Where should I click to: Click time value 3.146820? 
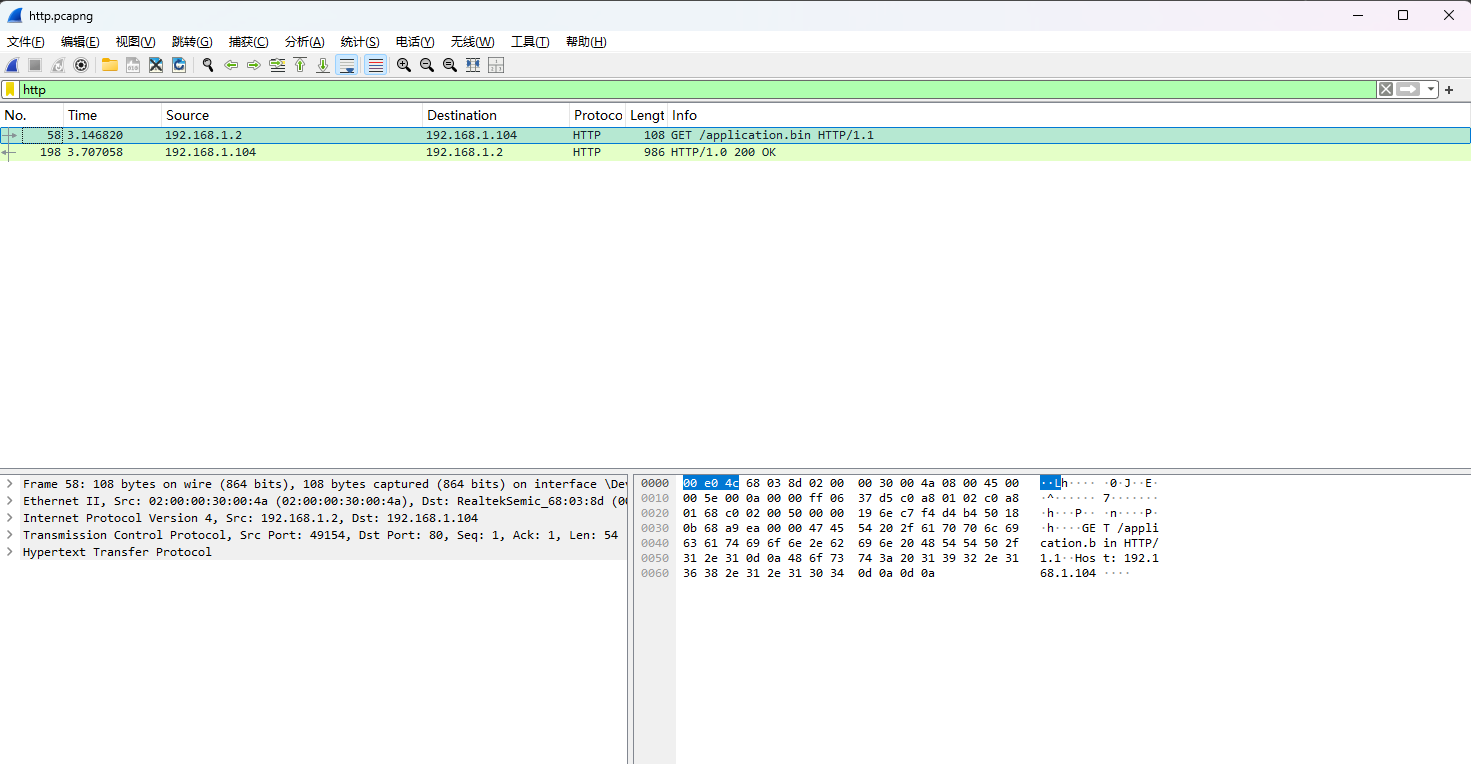coord(95,135)
